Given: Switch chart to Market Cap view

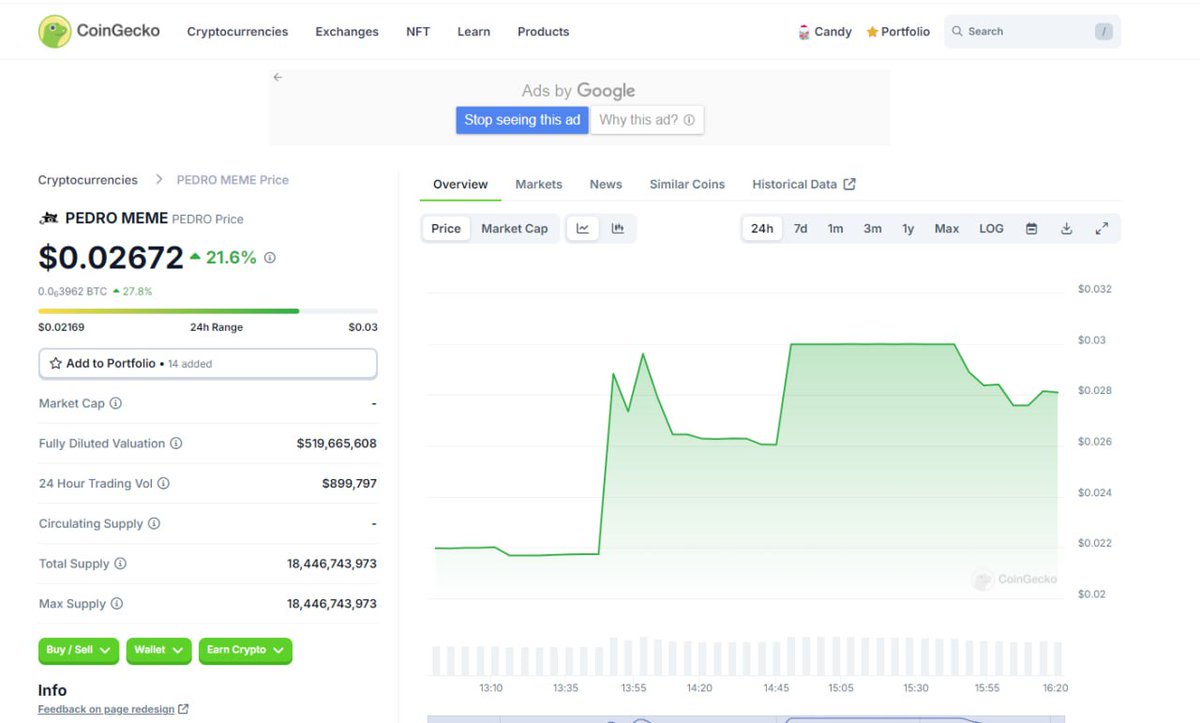Looking at the screenshot, I should tap(515, 228).
